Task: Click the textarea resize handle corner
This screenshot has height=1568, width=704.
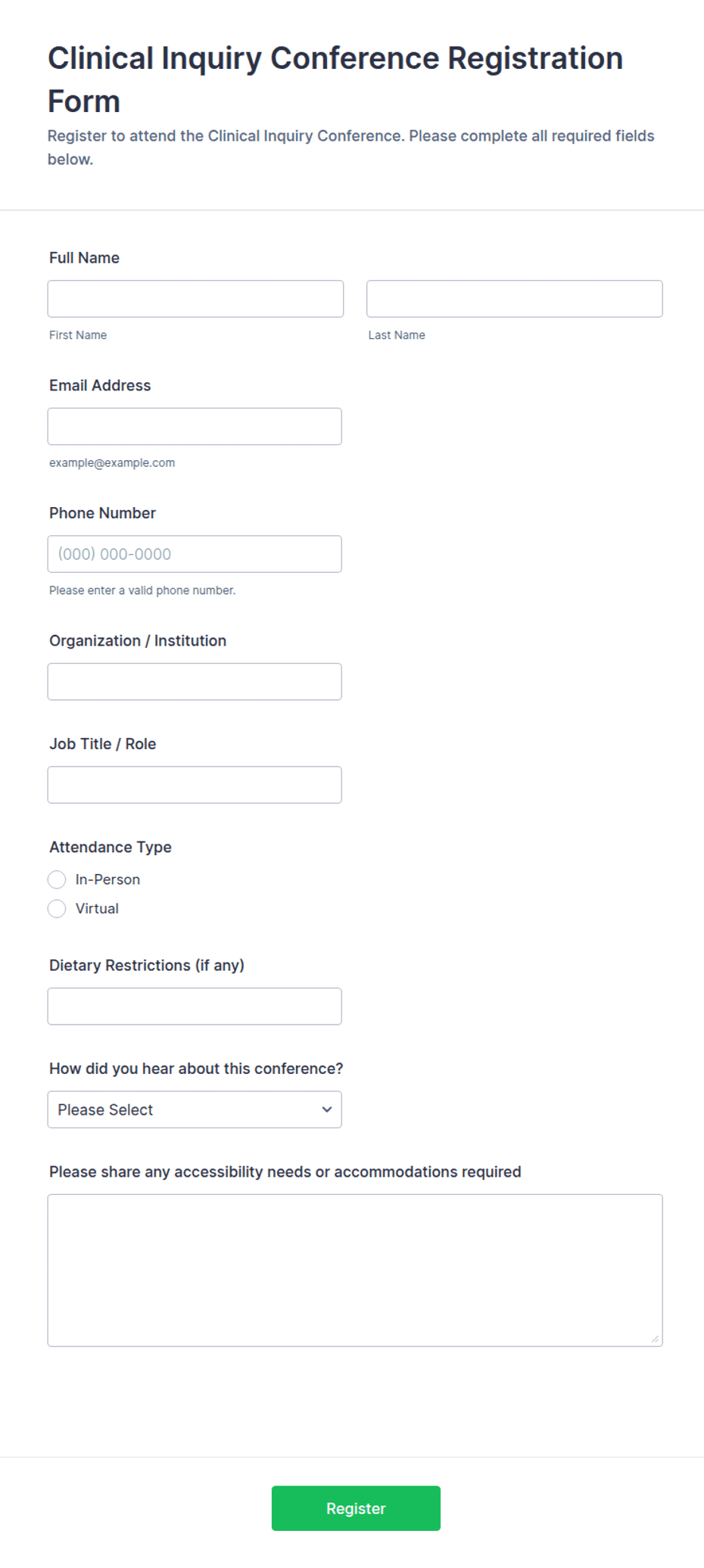Action: tap(656, 1339)
